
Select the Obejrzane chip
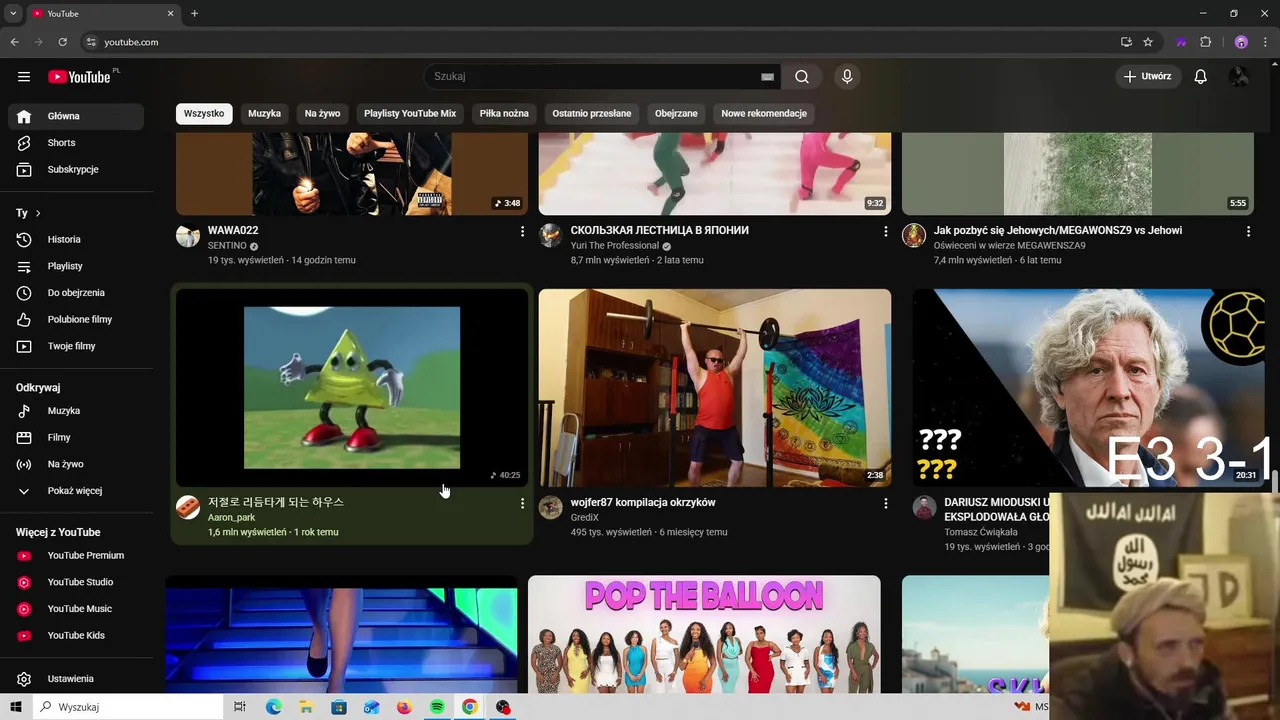click(x=676, y=114)
